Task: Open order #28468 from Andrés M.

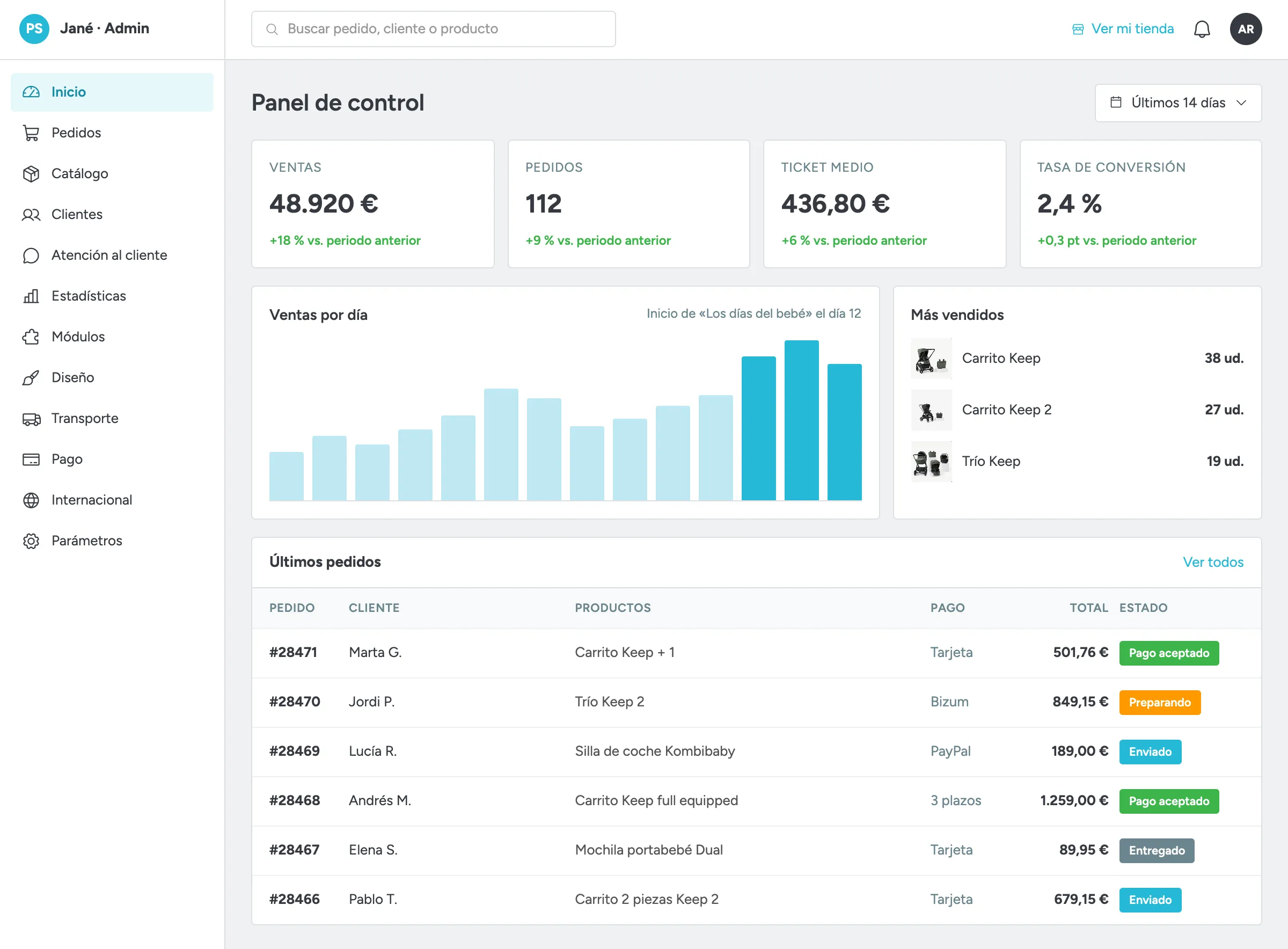Action: tap(295, 800)
